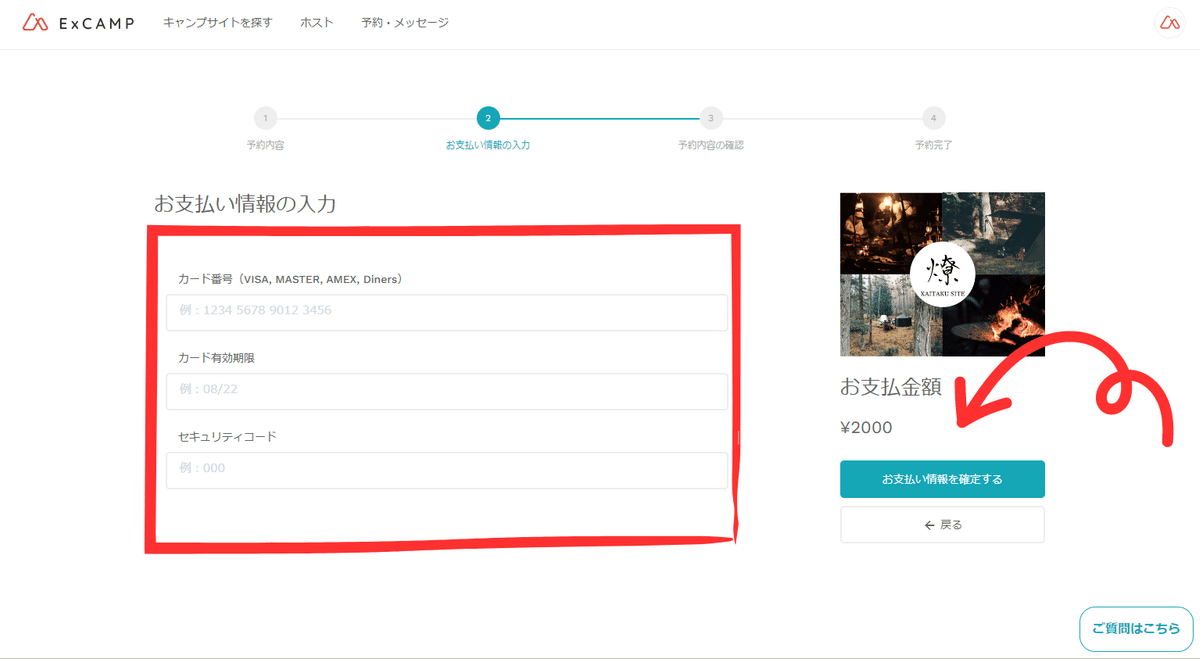Open キャンプサイトを探す from the navigation menu

tap(217, 22)
